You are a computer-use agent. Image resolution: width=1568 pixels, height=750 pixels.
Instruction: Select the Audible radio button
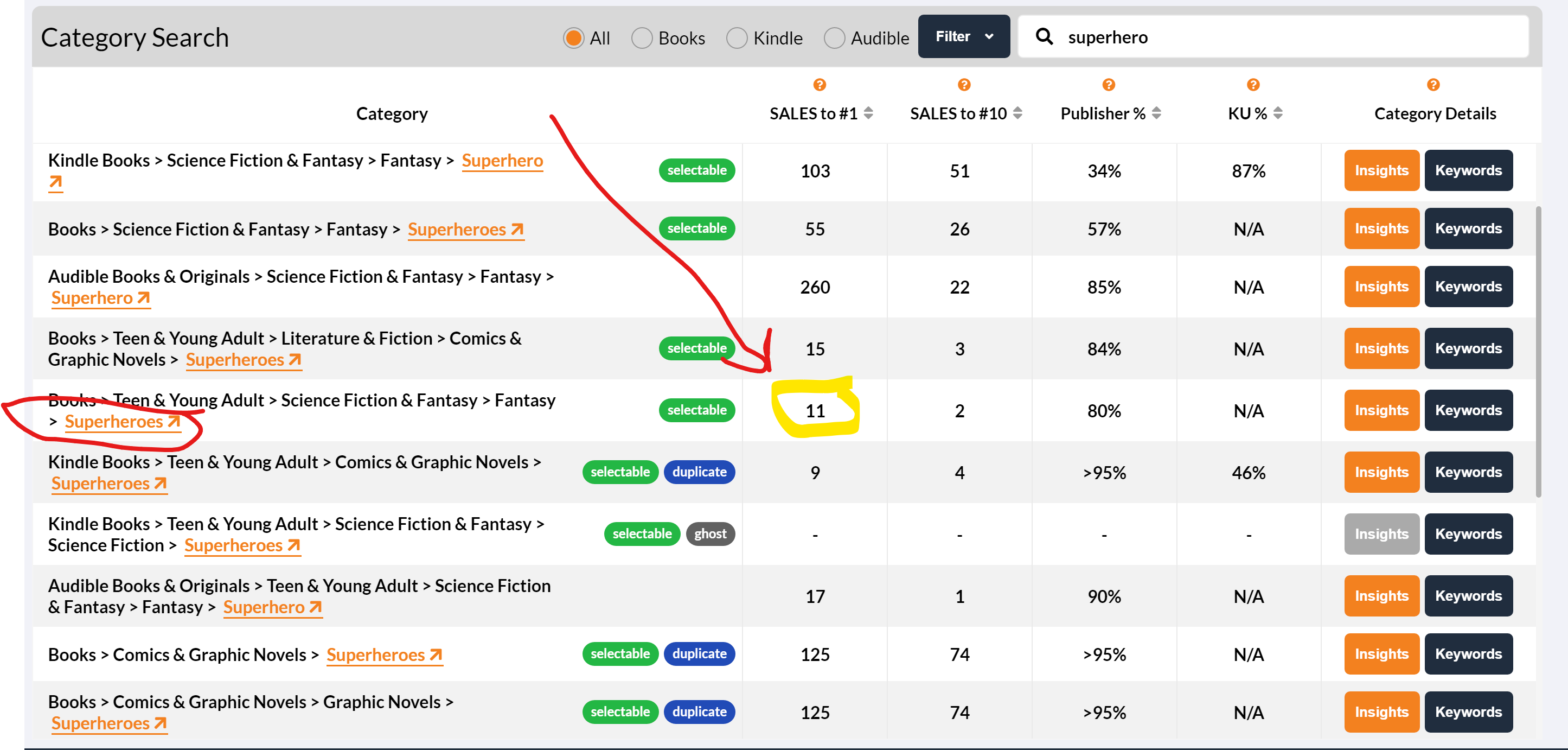tap(834, 39)
